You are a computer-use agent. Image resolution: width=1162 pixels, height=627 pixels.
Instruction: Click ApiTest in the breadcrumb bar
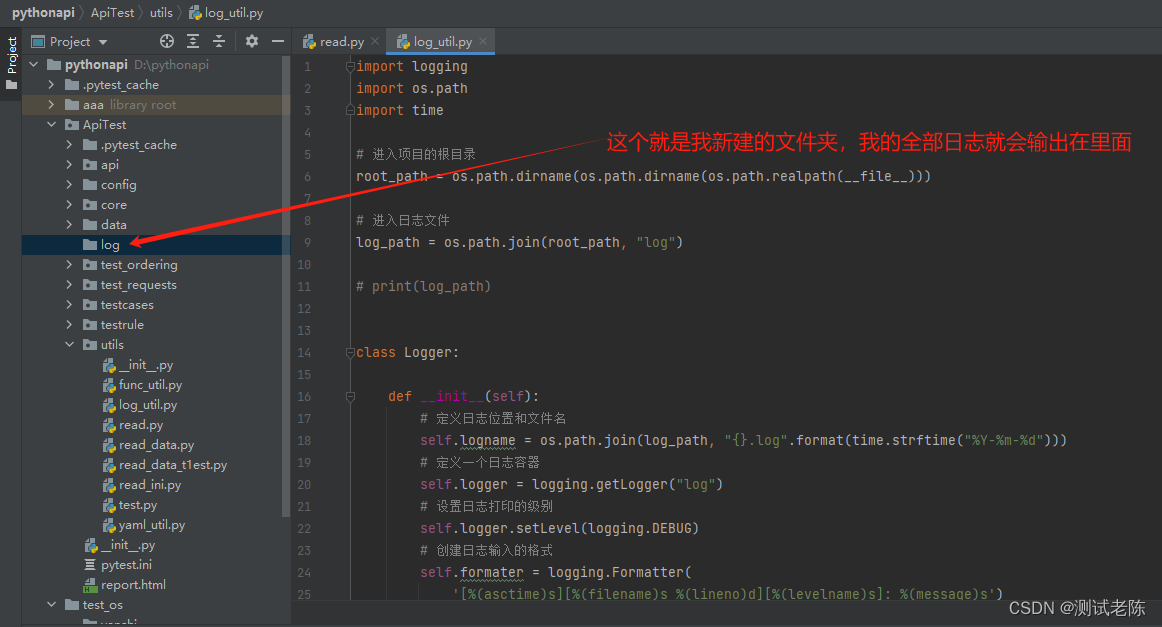pos(112,13)
